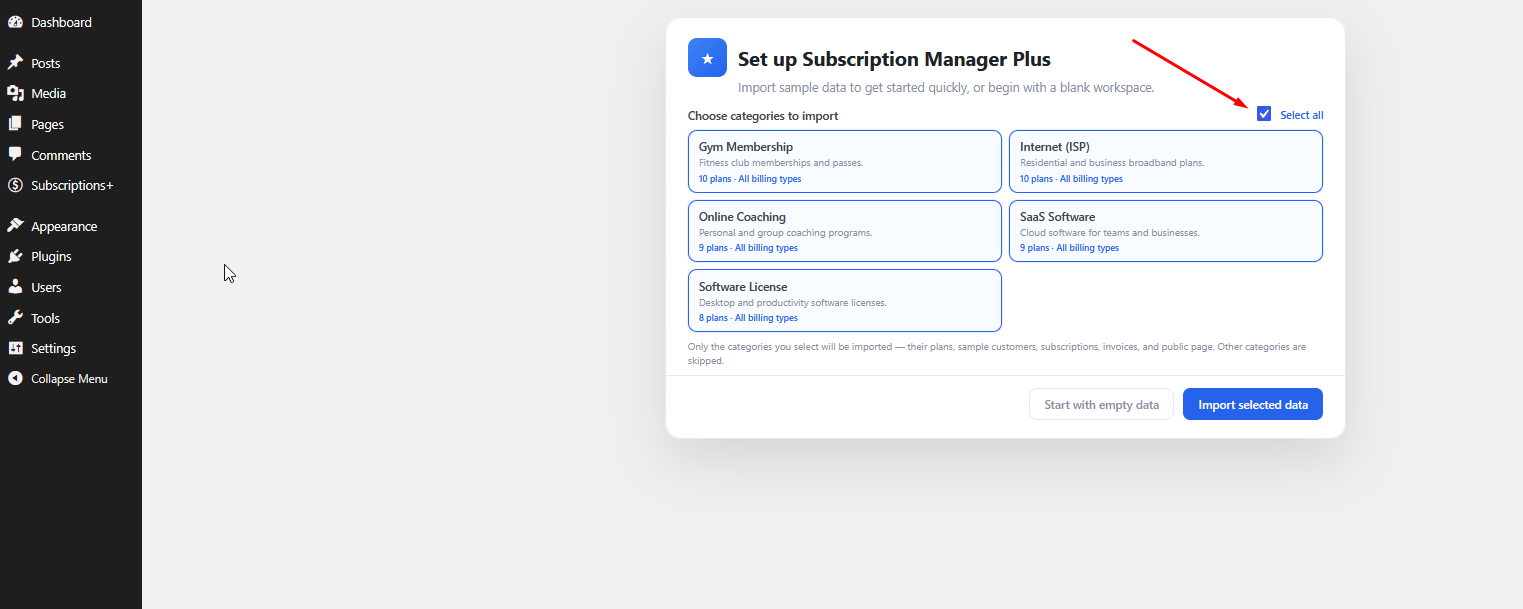The width and height of the screenshot is (1523, 609).
Task: Uncheck the Select all checkbox
Action: tap(1264, 114)
